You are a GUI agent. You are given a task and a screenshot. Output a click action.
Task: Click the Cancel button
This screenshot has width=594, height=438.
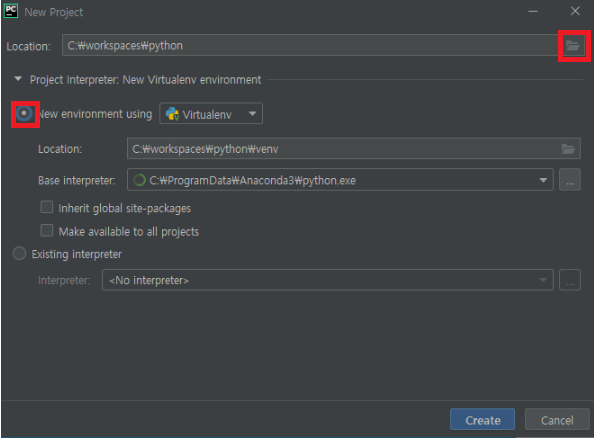pyautogui.click(x=557, y=420)
